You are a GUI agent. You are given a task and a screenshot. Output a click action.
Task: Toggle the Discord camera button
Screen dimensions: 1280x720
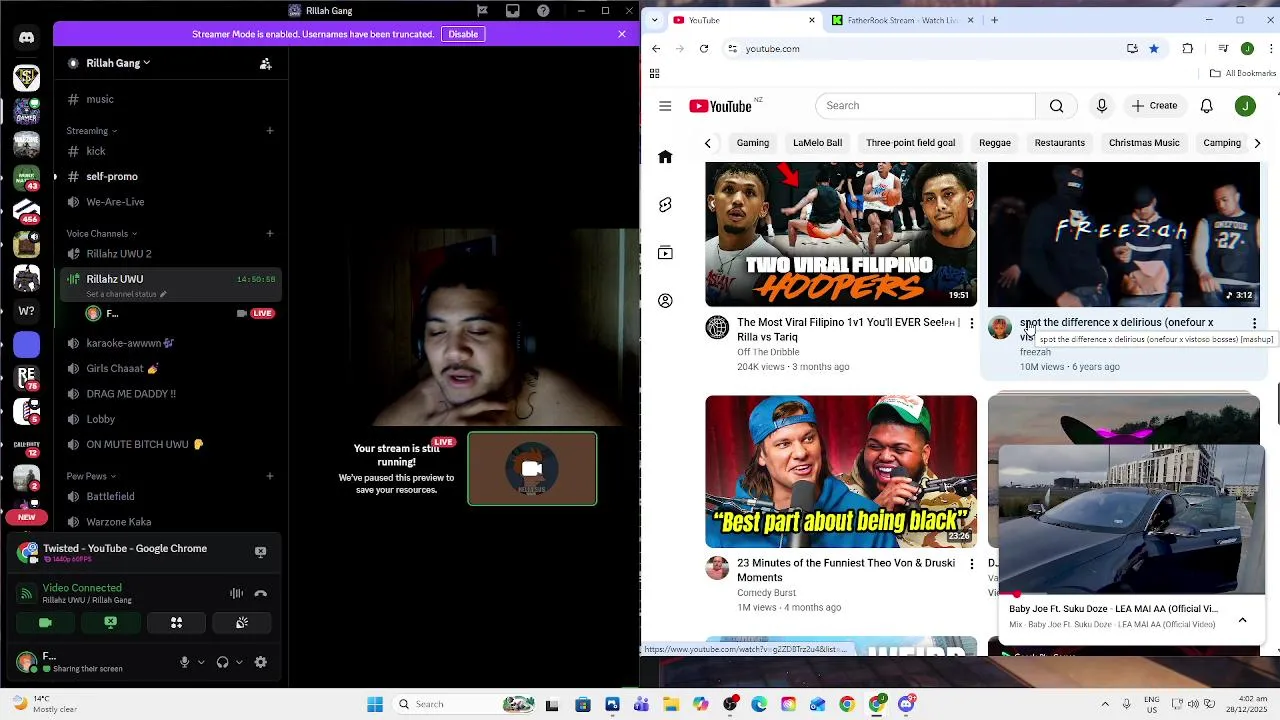[x=45, y=622]
